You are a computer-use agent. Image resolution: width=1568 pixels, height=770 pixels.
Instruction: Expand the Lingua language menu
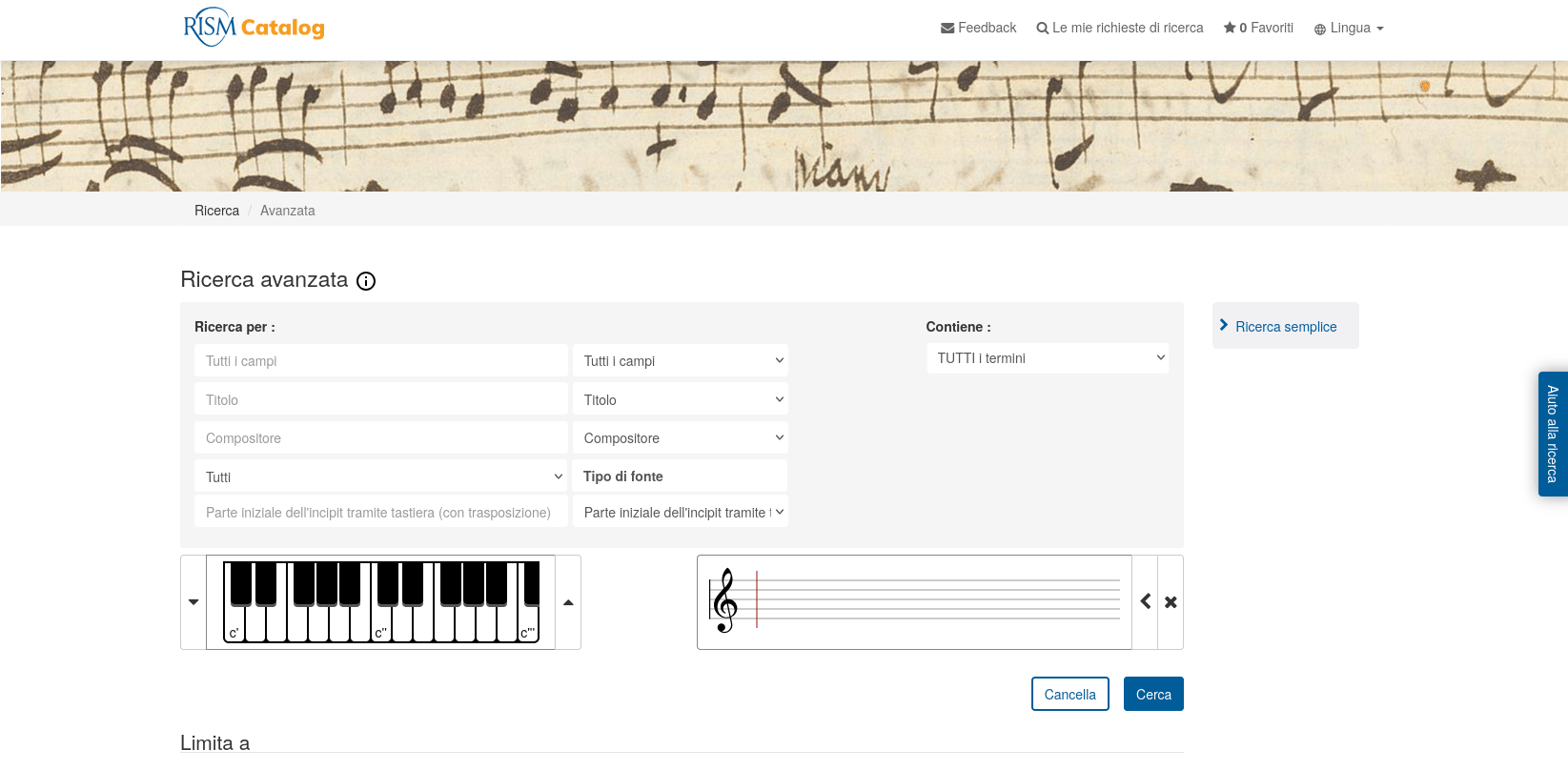point(1349,28)
